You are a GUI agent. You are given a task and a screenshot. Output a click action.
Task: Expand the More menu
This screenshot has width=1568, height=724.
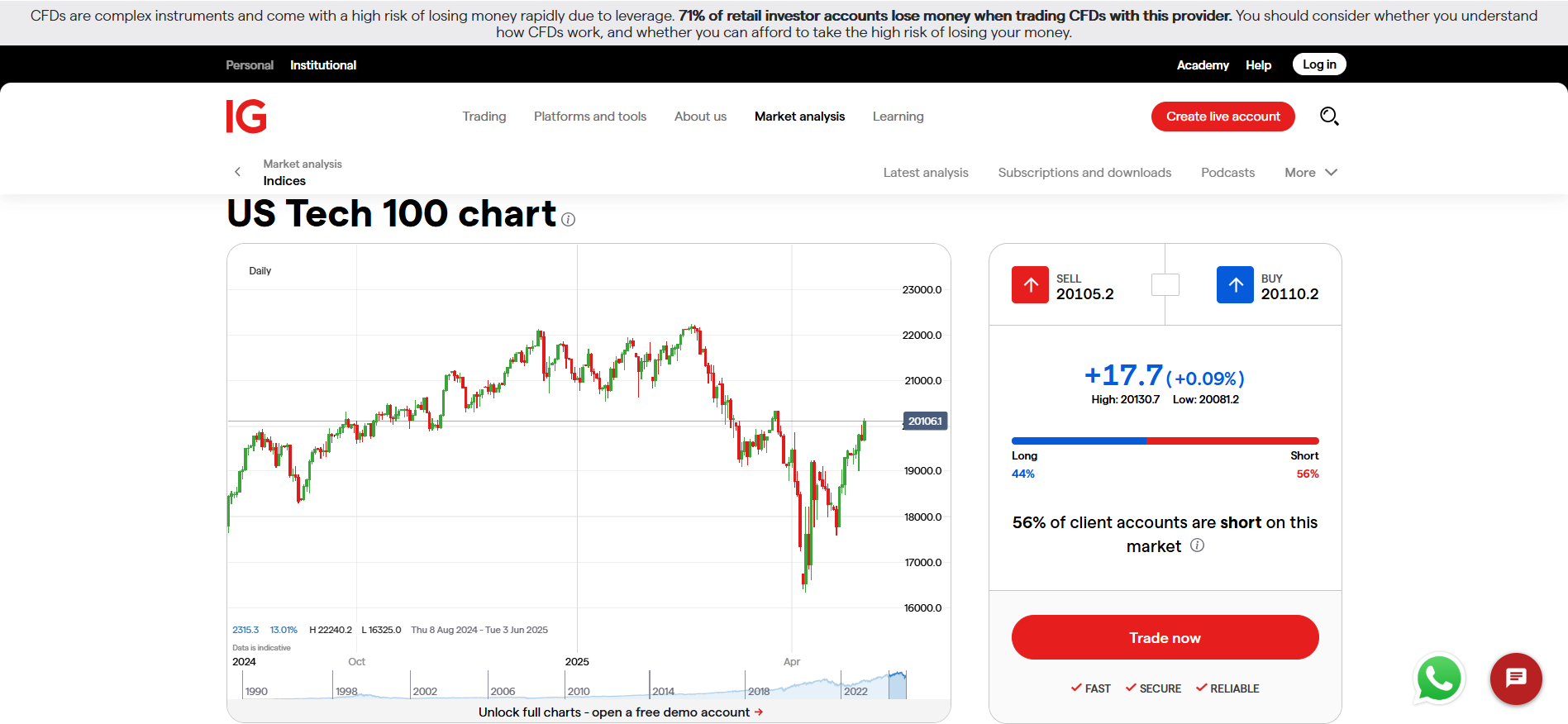click(1310, 172)
